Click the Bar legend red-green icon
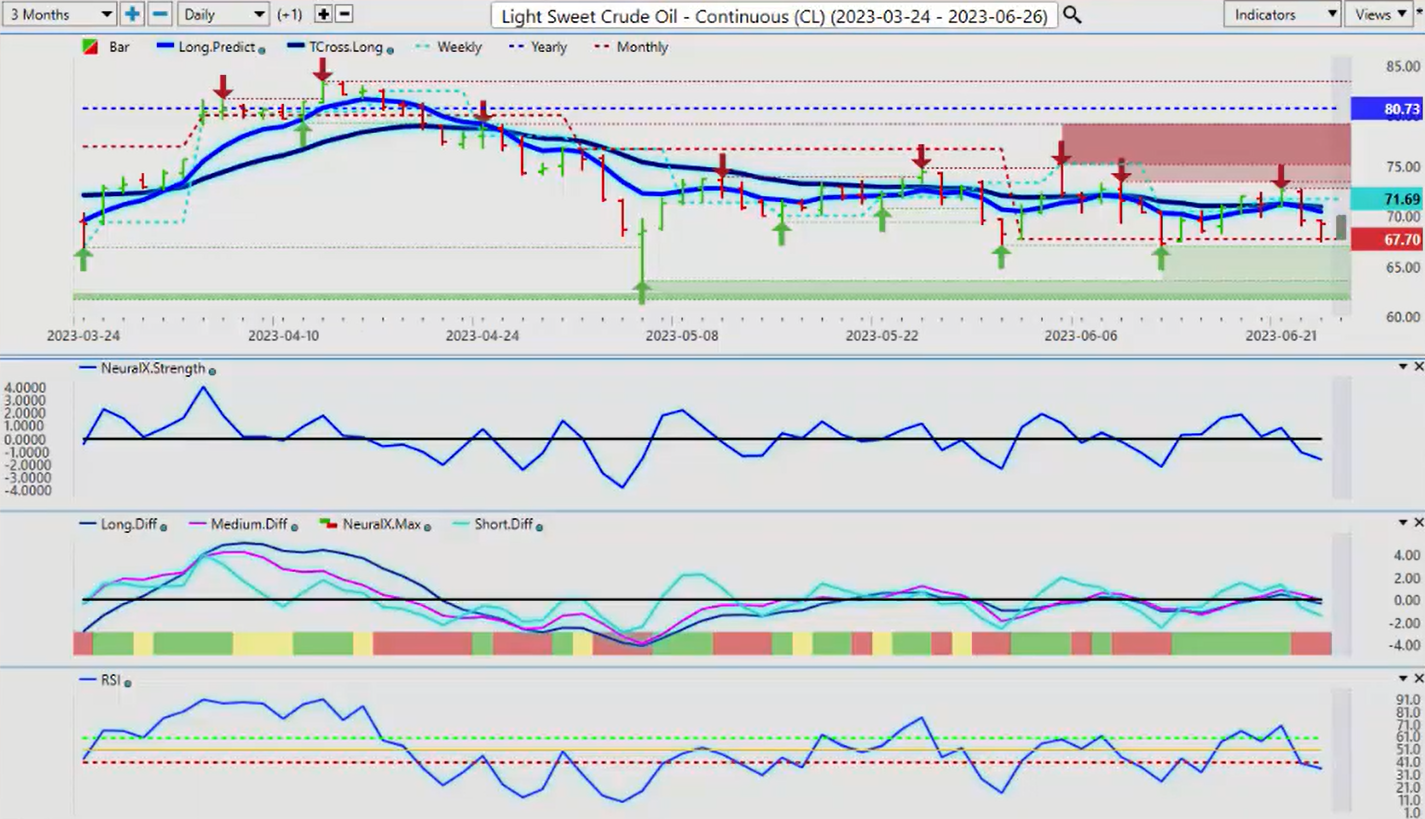The width and height of the screenshot is (1425, 819). [x=88, y=47]
